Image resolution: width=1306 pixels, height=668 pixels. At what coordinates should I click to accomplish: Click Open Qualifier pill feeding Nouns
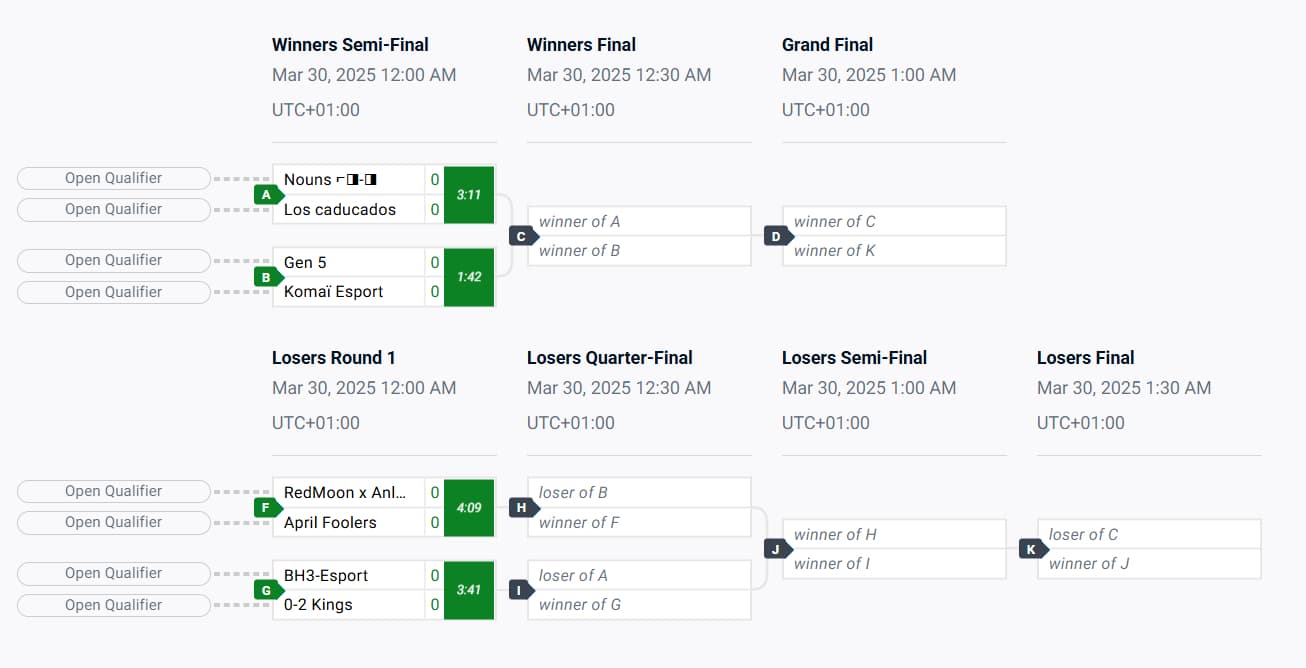click(114, 178)
